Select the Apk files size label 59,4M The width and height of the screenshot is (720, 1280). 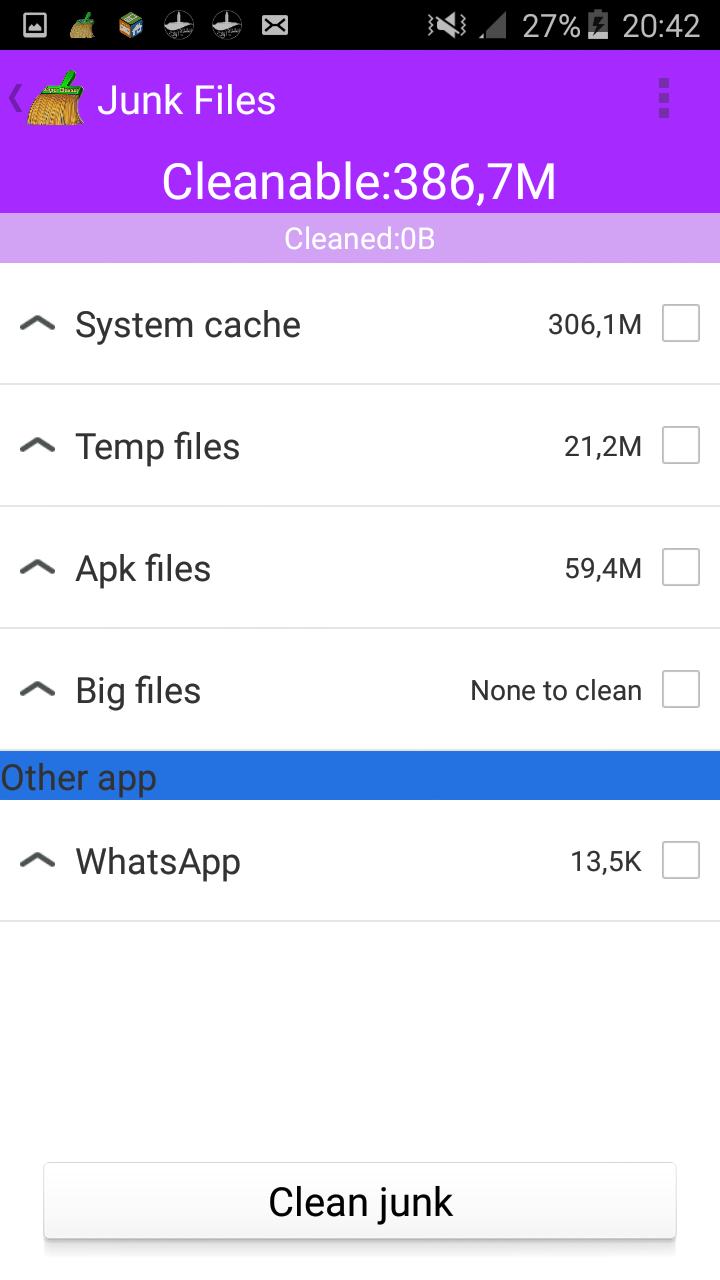603,567
